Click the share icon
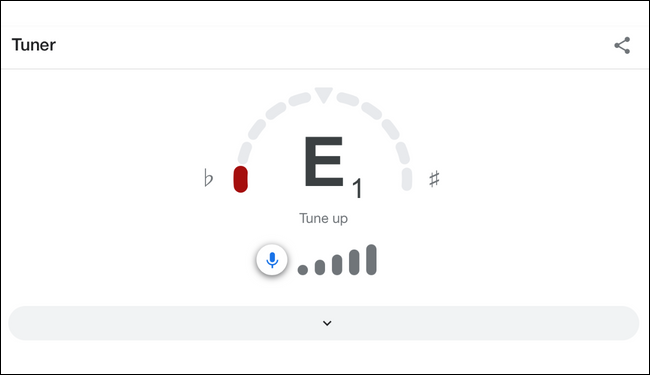 point(622,46)
